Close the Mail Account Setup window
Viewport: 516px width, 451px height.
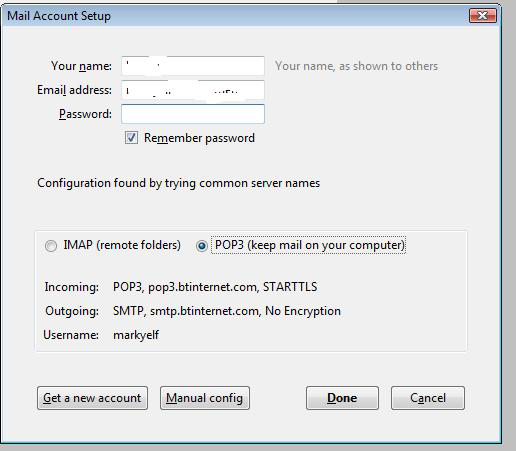pyautogui.click(x=483, y=16)
